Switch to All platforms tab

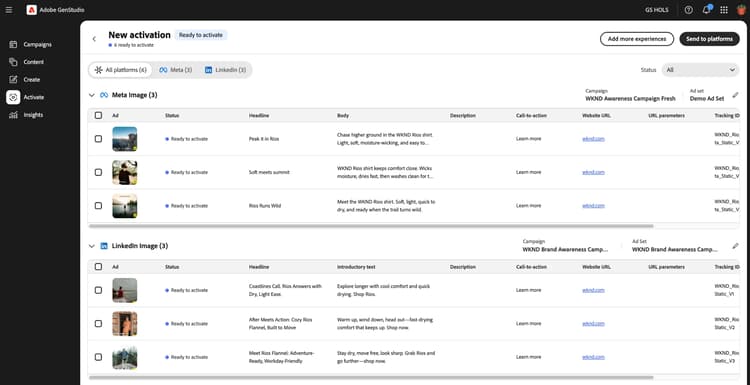(121, 70)
